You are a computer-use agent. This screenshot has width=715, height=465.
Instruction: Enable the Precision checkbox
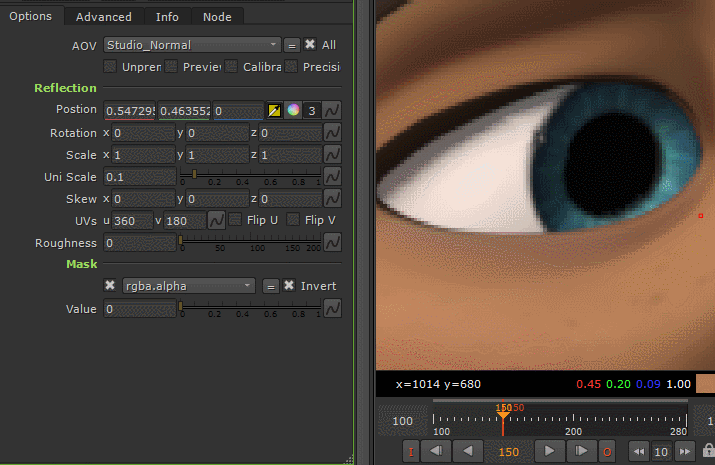[x=291, y=67]
